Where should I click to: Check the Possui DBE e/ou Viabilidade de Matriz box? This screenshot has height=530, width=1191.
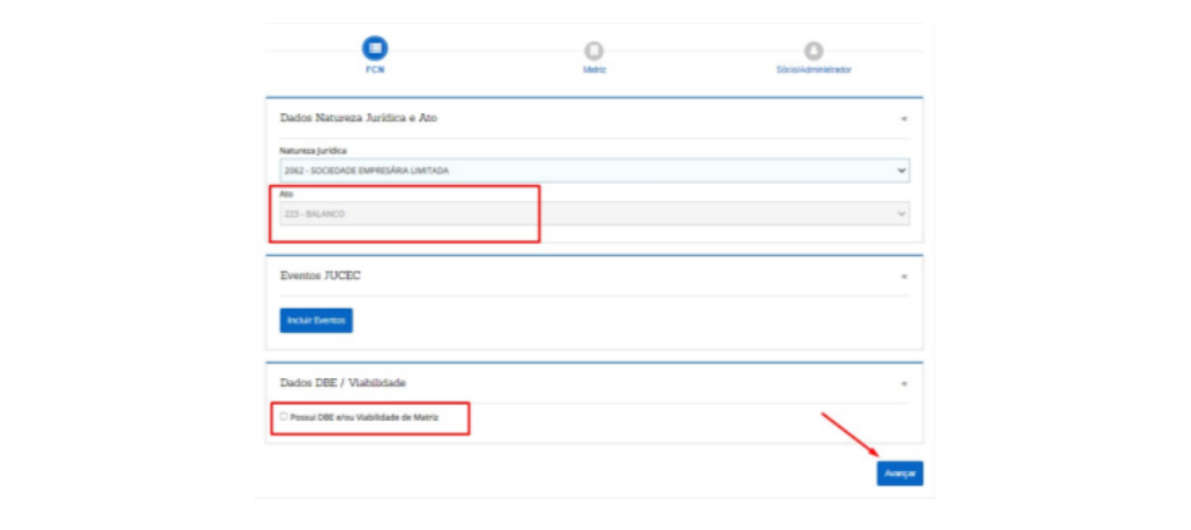[284, 416]
